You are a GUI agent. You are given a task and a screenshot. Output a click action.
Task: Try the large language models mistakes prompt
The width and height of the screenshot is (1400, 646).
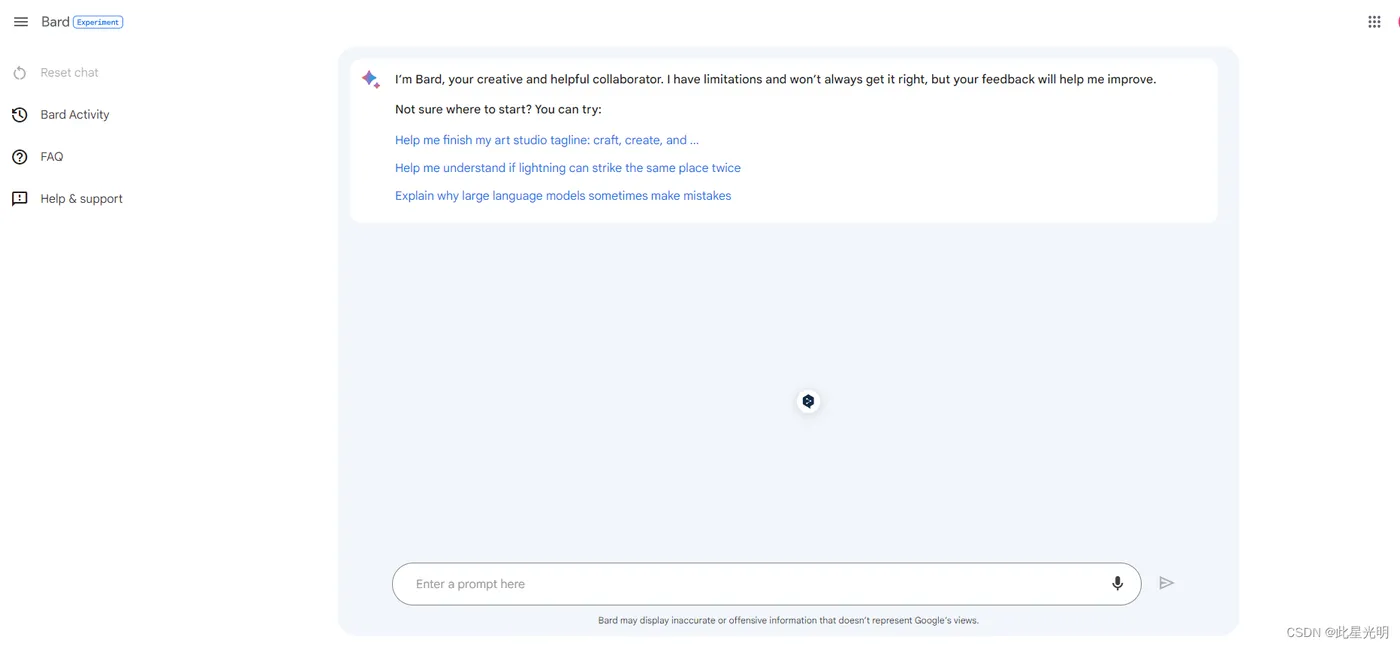coord(563,196)
